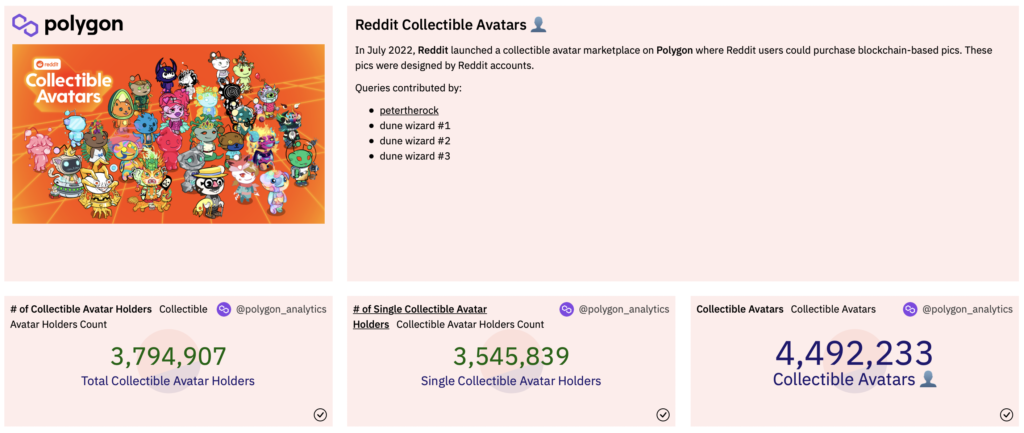Click checkmark icon on Single Holders card
1024x433 pixels.
pos(663,414)
